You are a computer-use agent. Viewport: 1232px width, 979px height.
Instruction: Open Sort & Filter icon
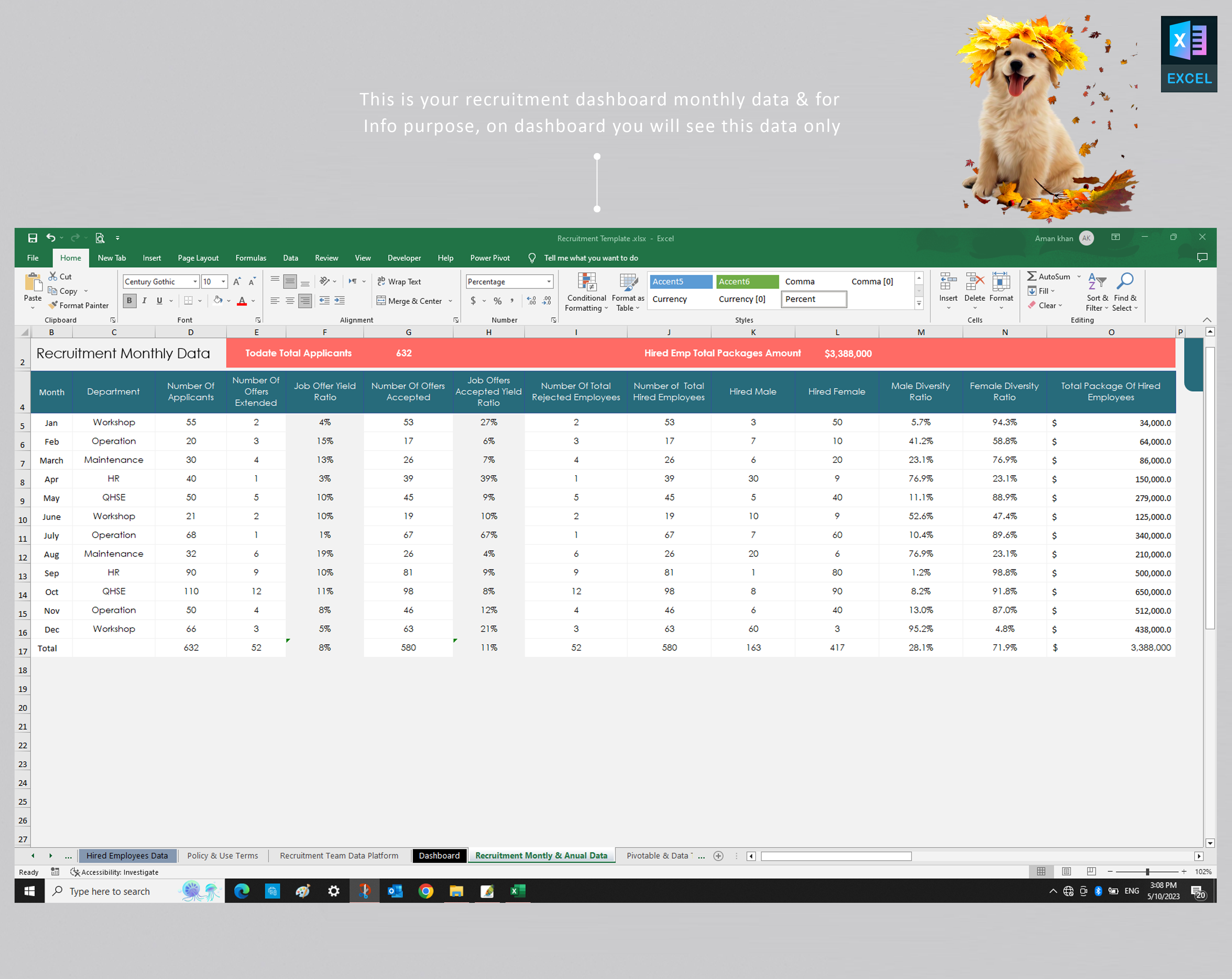[1097, 281]
